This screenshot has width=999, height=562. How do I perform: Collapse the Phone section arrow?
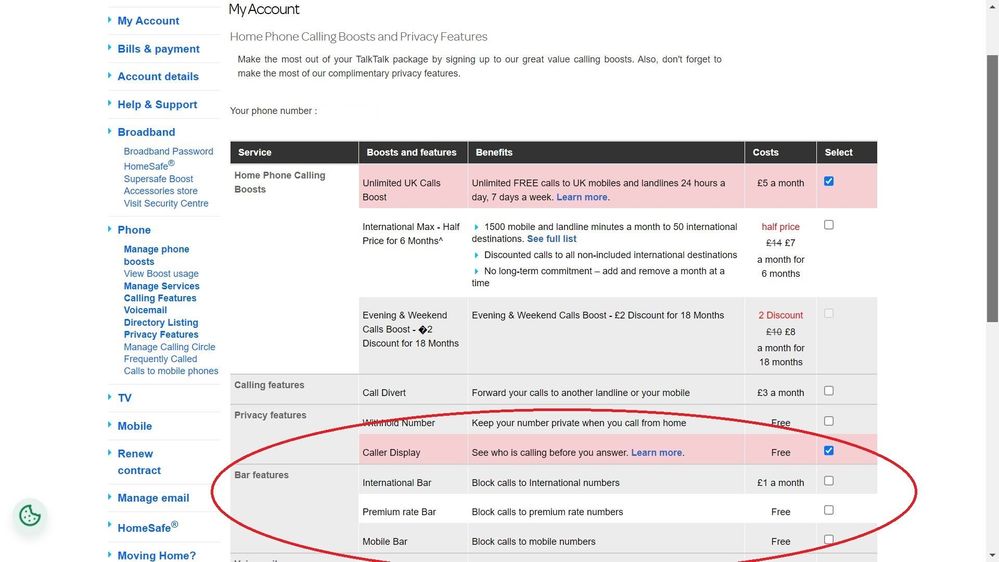click(110, 229)
